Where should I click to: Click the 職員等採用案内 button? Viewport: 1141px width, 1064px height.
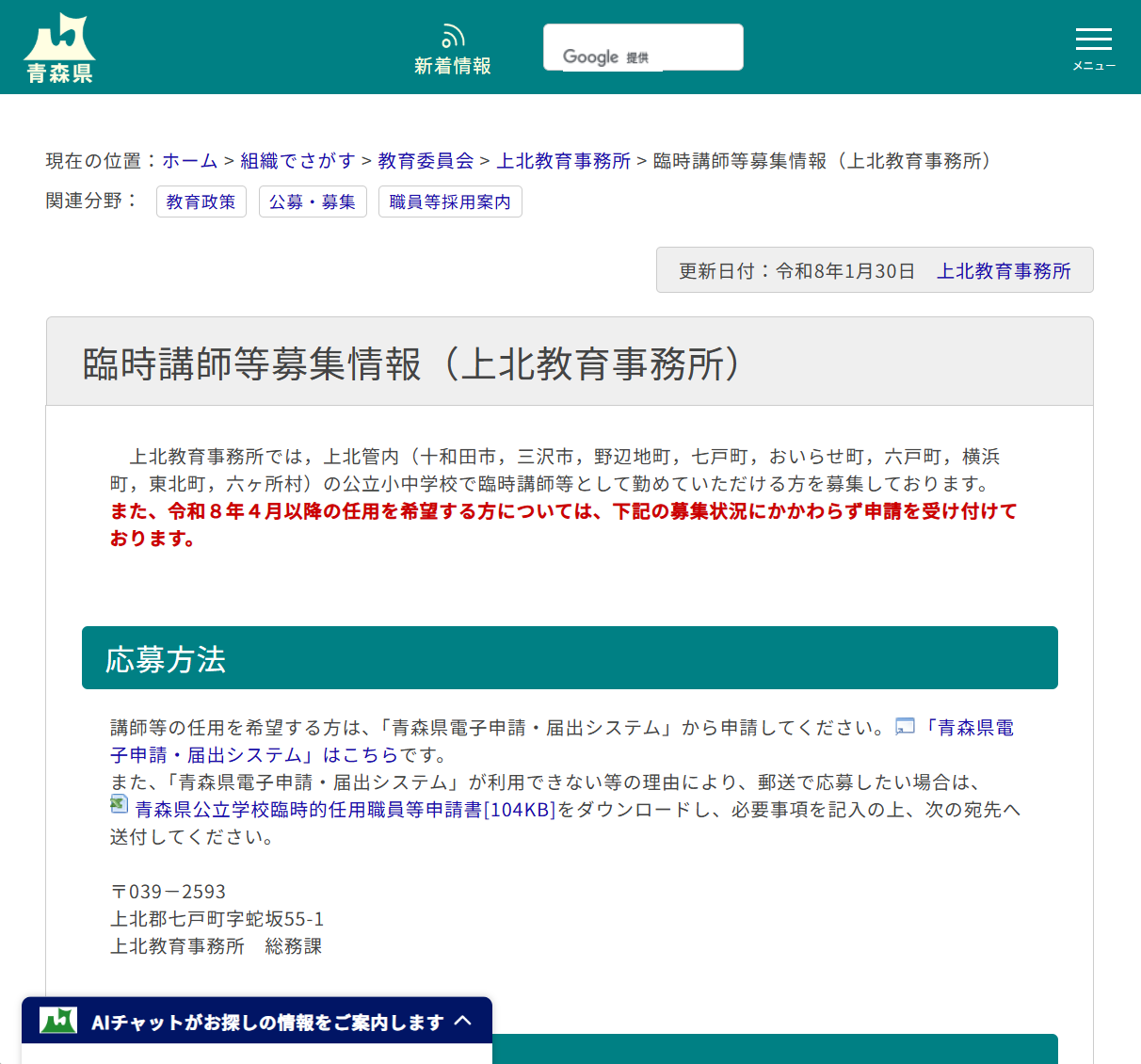tap(450, 201)
